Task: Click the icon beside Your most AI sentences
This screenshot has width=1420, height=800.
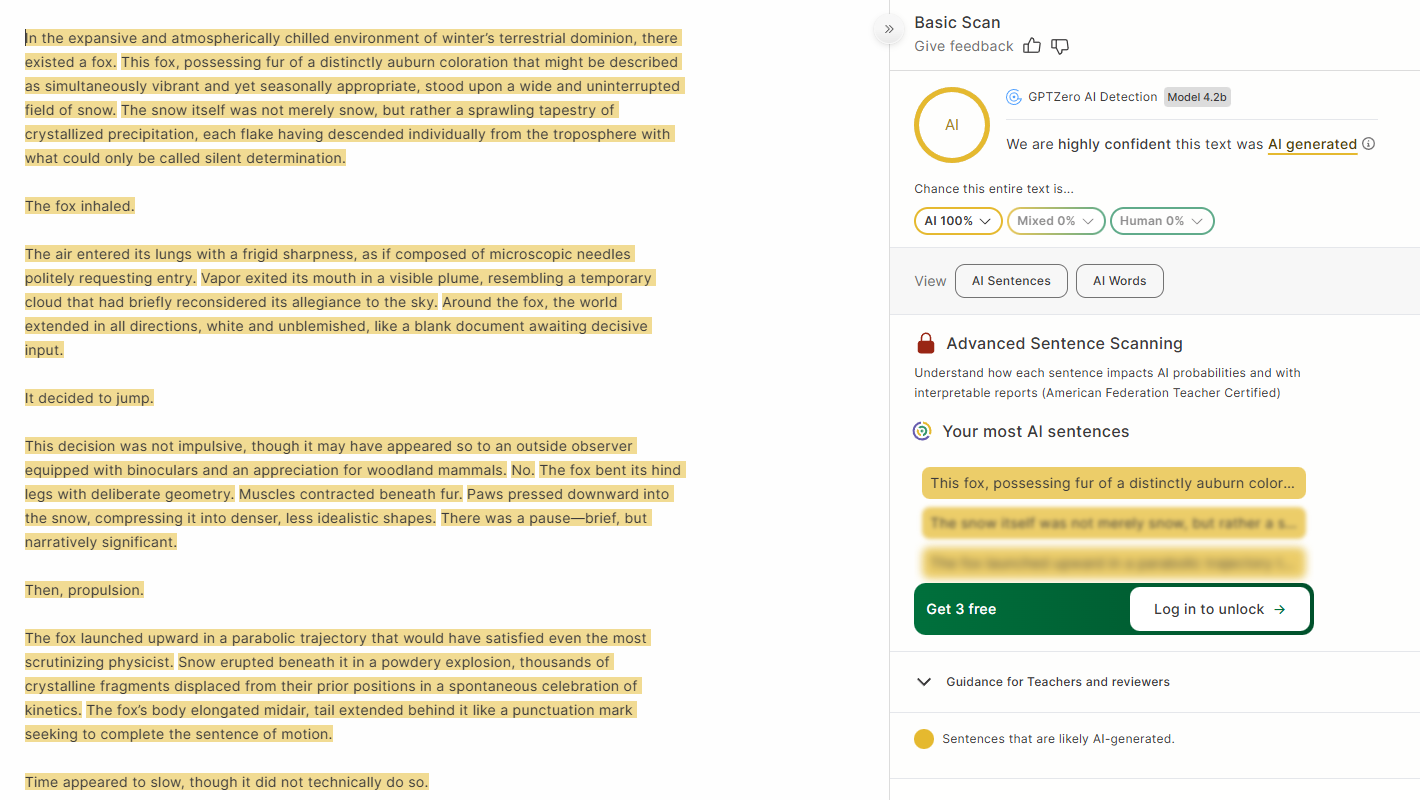Action: point(922,432)
